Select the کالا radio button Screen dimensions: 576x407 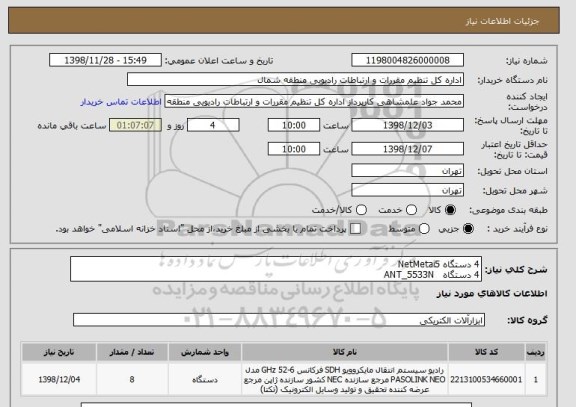click(x=450, y=210)
